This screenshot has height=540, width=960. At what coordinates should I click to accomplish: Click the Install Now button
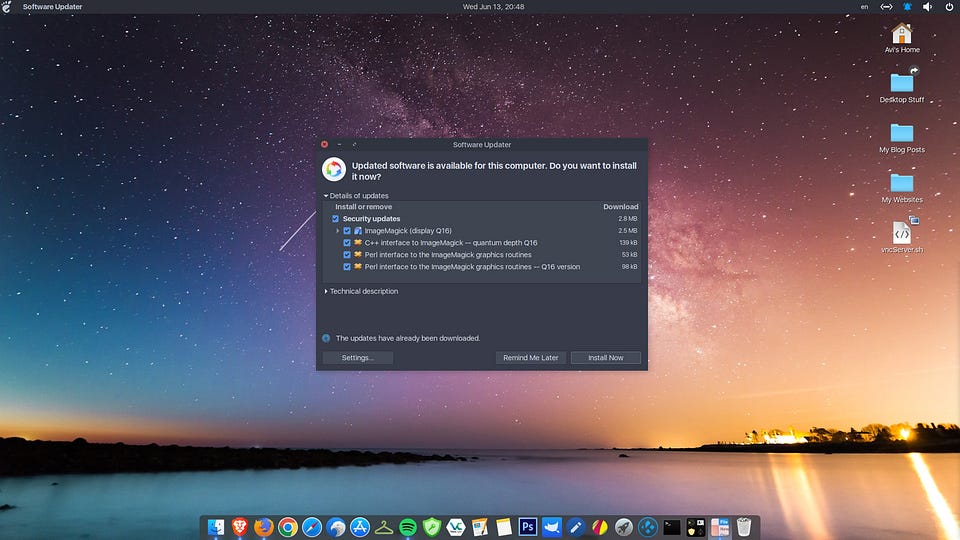click(605, 358)
